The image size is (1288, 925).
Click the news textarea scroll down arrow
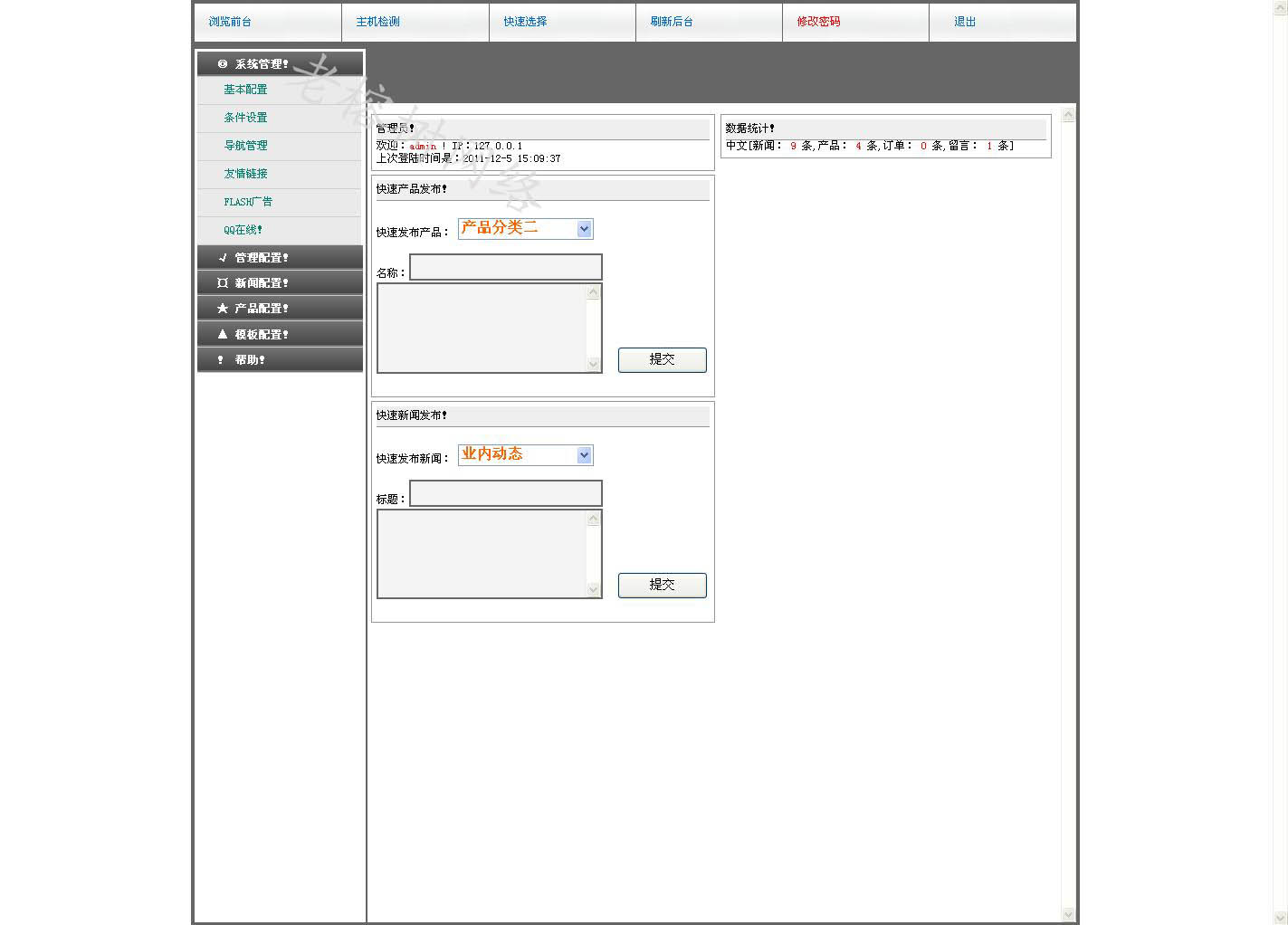coord(594,590)
